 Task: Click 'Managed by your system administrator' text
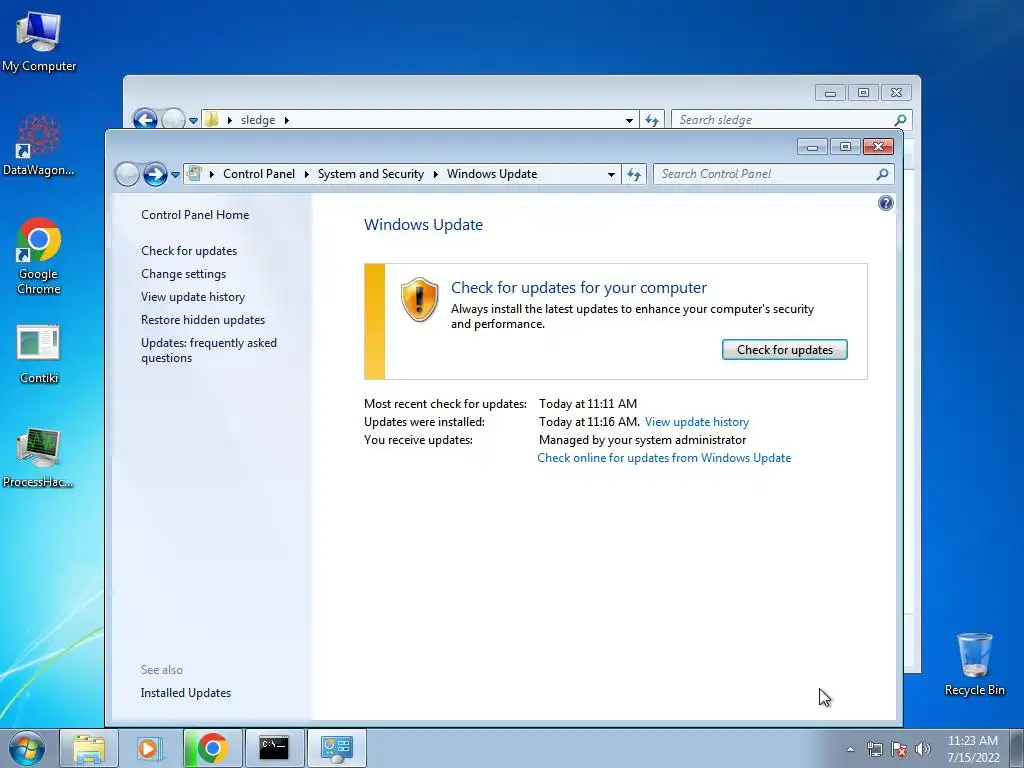click(642, 440)
